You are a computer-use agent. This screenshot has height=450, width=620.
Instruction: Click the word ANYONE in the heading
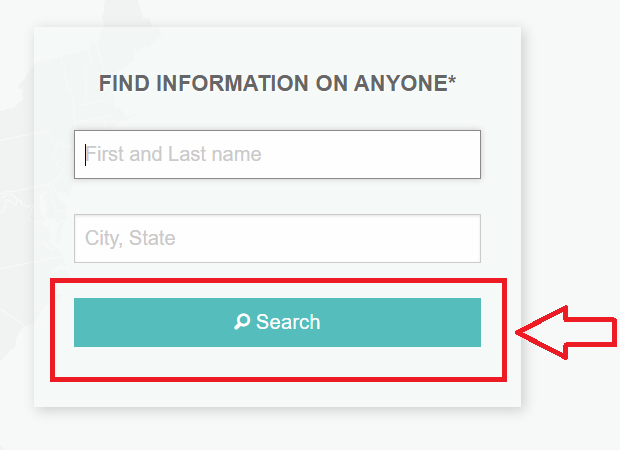tap(401, 83)
